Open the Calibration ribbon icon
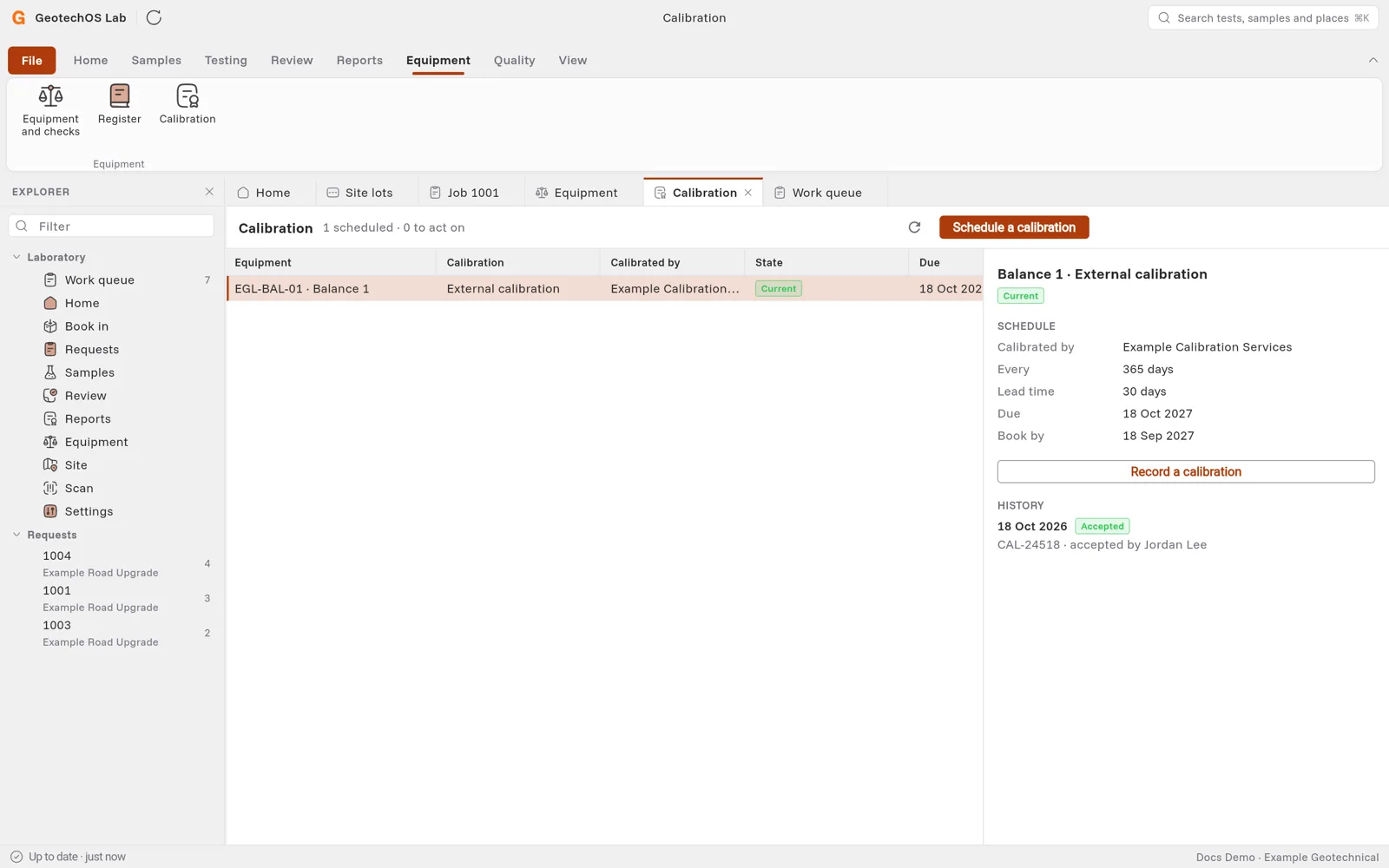The width and height of the screenshot is (1389, 868). 188,104
